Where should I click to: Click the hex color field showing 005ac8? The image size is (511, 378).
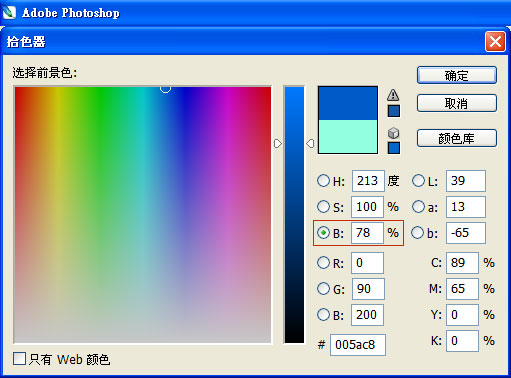pyautogui.click(x=358, y=345)
